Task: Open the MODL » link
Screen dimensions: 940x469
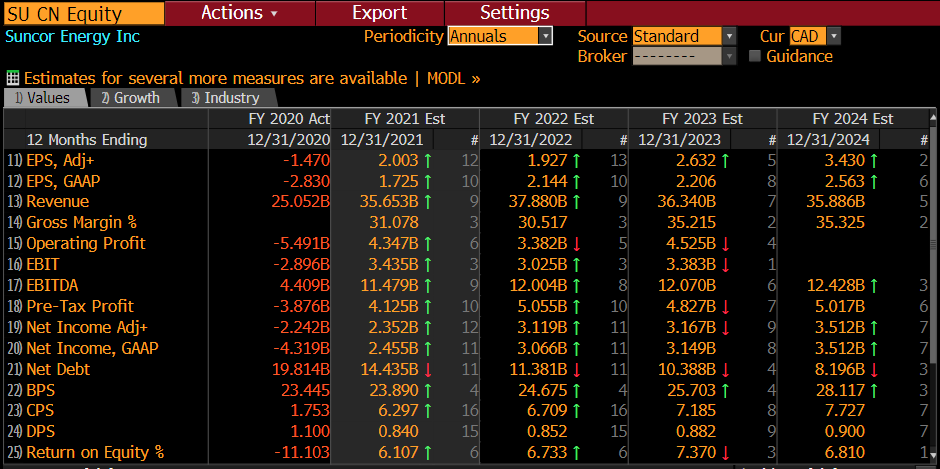Action: [454, 79]
